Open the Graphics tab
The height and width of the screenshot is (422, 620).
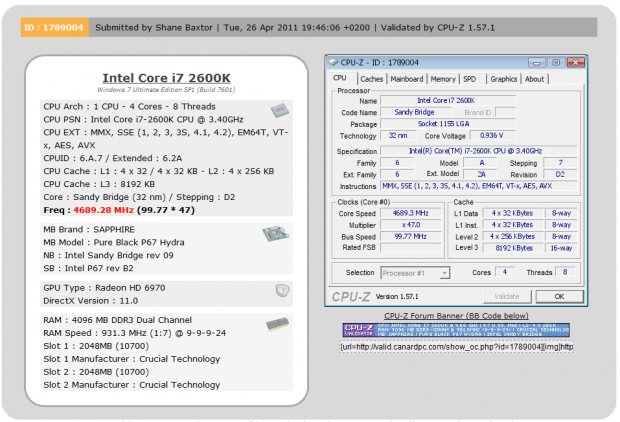(x=503, y=79)
